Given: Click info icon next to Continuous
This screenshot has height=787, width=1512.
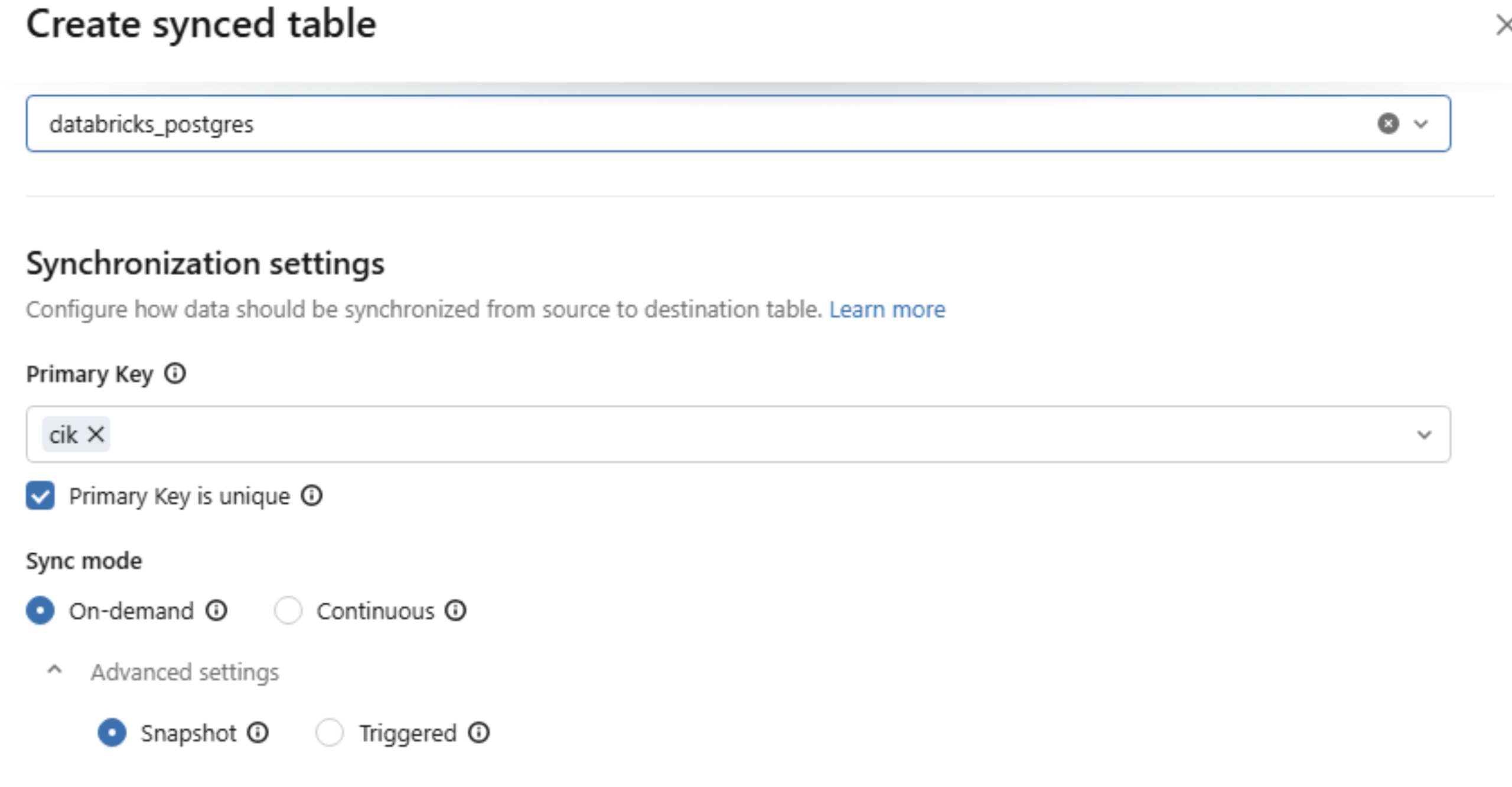Looking at the screenshot, I should (455, 610).
